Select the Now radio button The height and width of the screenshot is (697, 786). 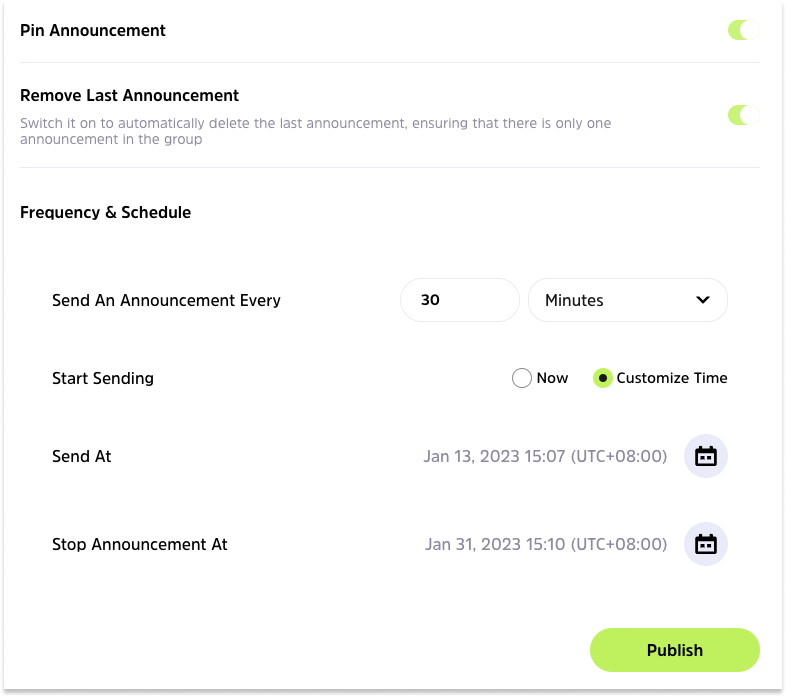click(x=521, y=378)
